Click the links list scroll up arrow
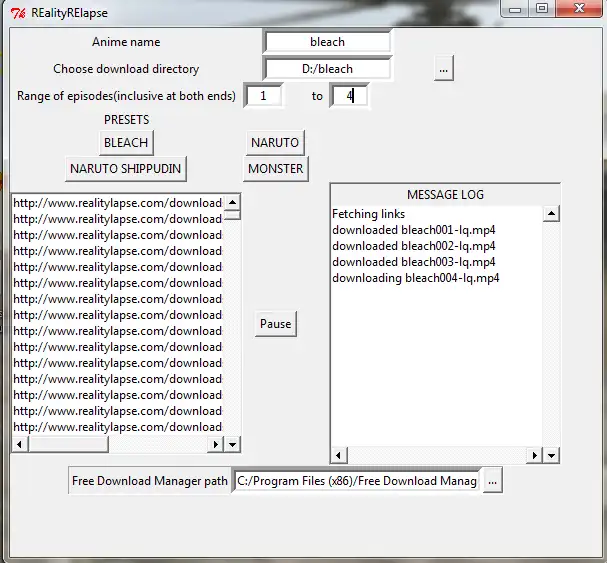This screenshot has height=563, width=607. 232,202
